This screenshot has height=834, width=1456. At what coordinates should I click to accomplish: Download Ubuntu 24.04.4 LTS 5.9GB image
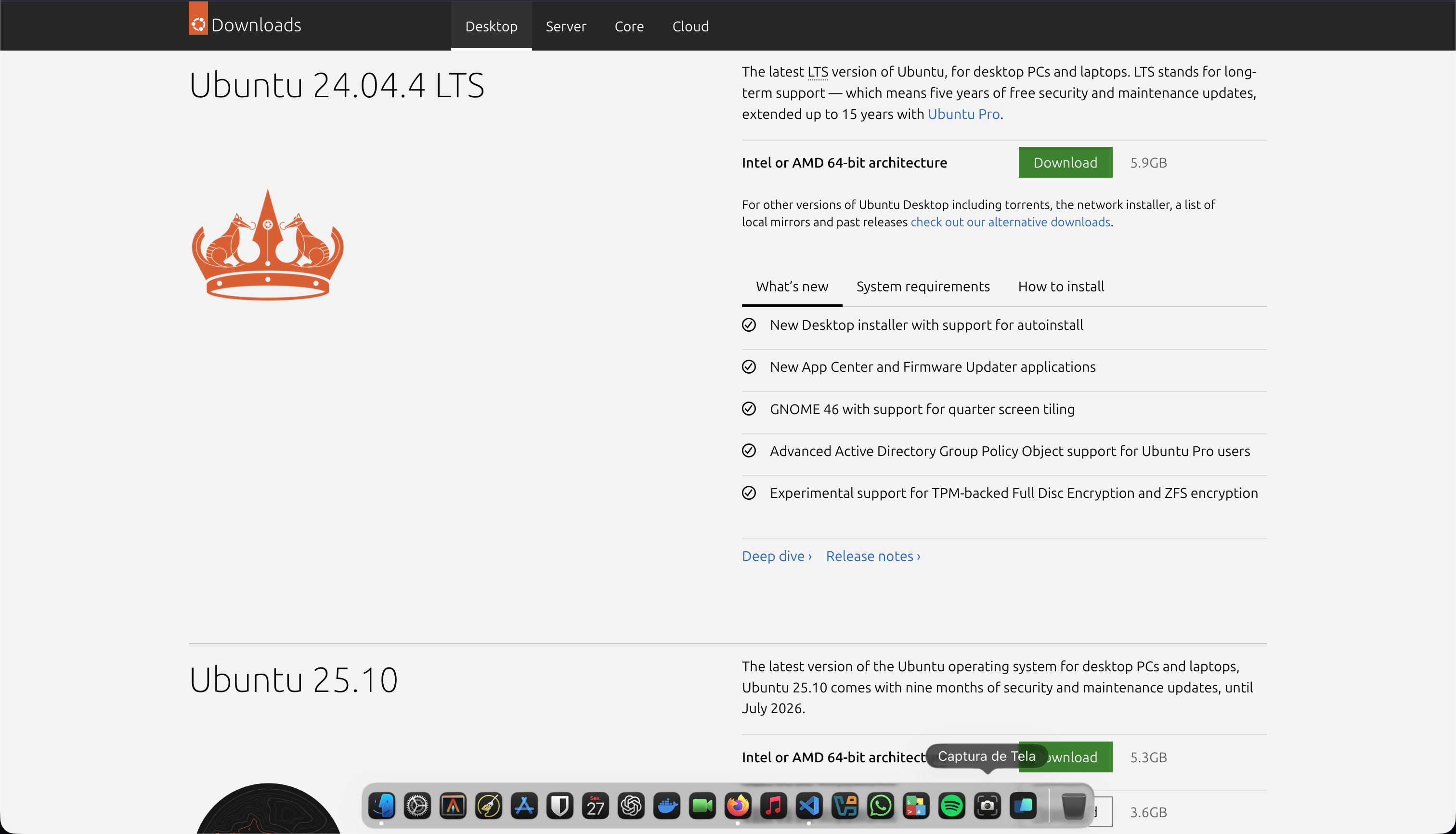pyautogui.click(x=1065, y=163)
